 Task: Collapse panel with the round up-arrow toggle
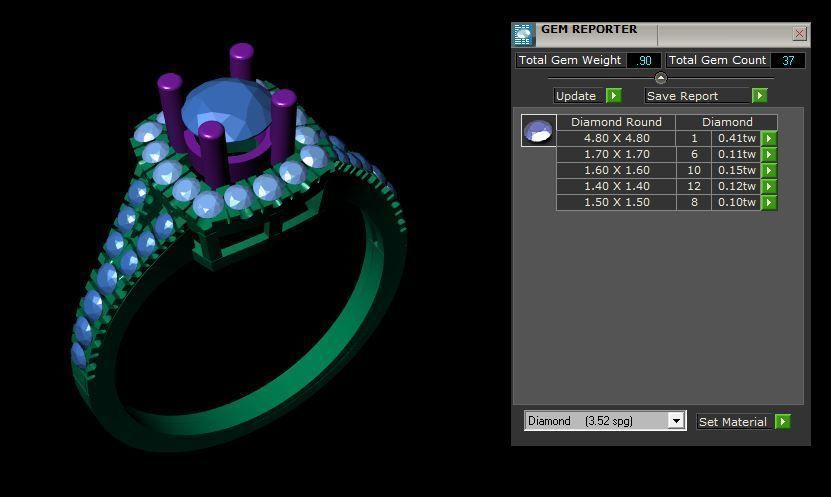[x=660, y=78]
